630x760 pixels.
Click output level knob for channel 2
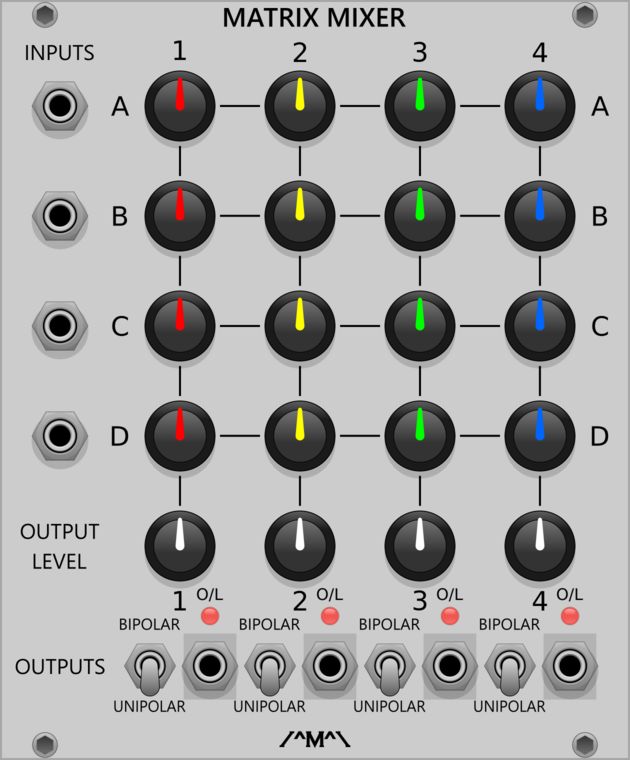pos(300,546)
